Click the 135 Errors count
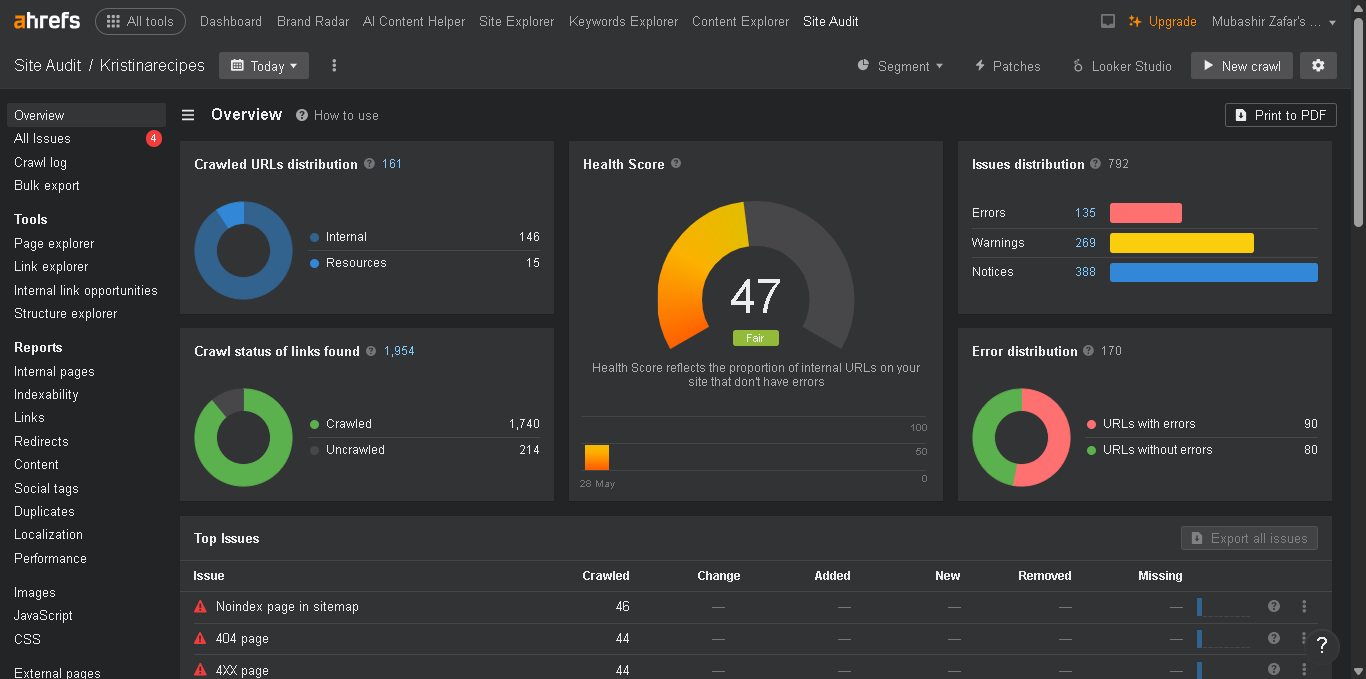The width and height of the screenshot is (1366, 679). pyautogui.click(x=1085, y=213)
